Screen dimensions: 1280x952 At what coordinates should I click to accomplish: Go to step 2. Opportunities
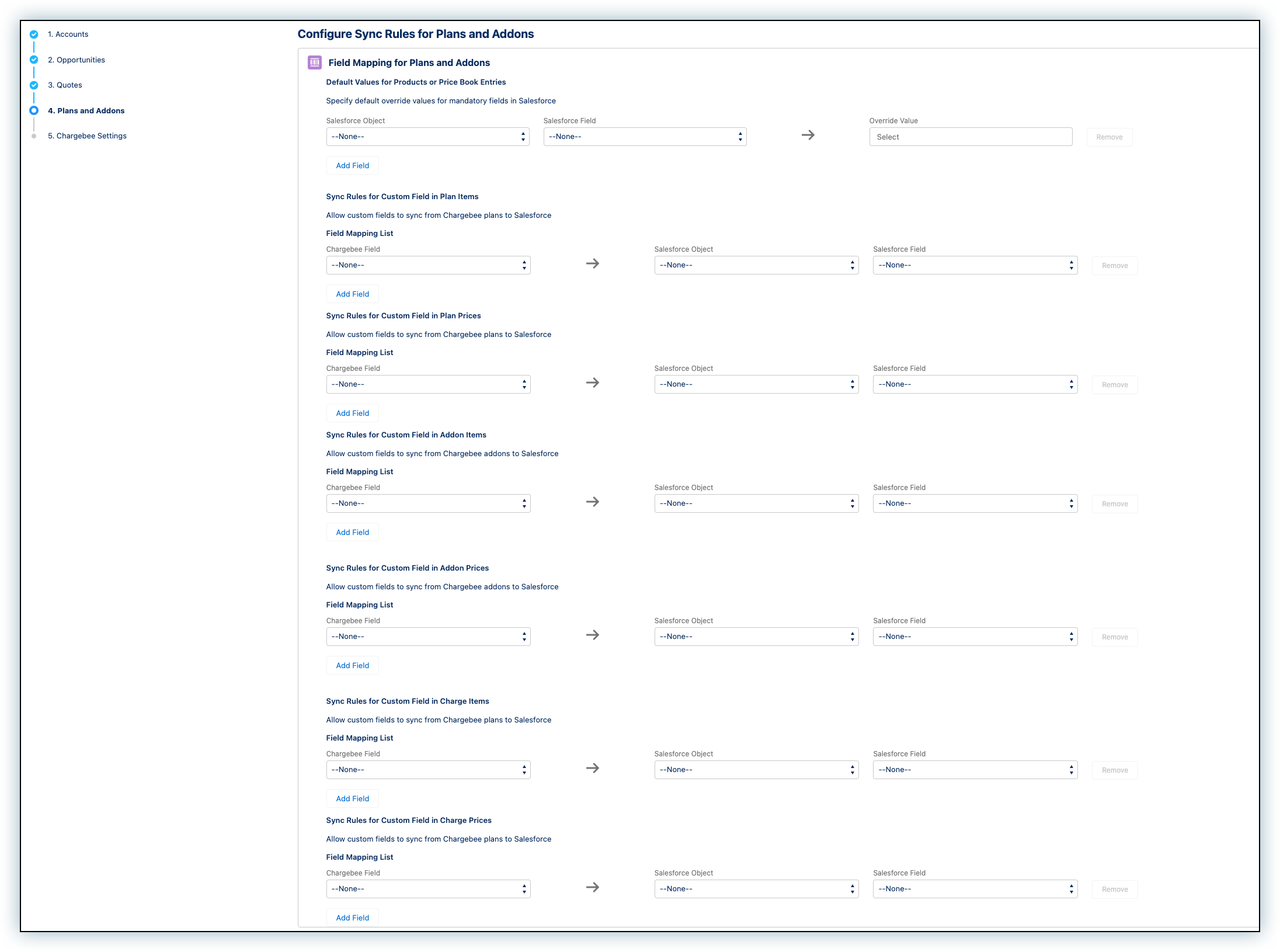coord(76,60)
